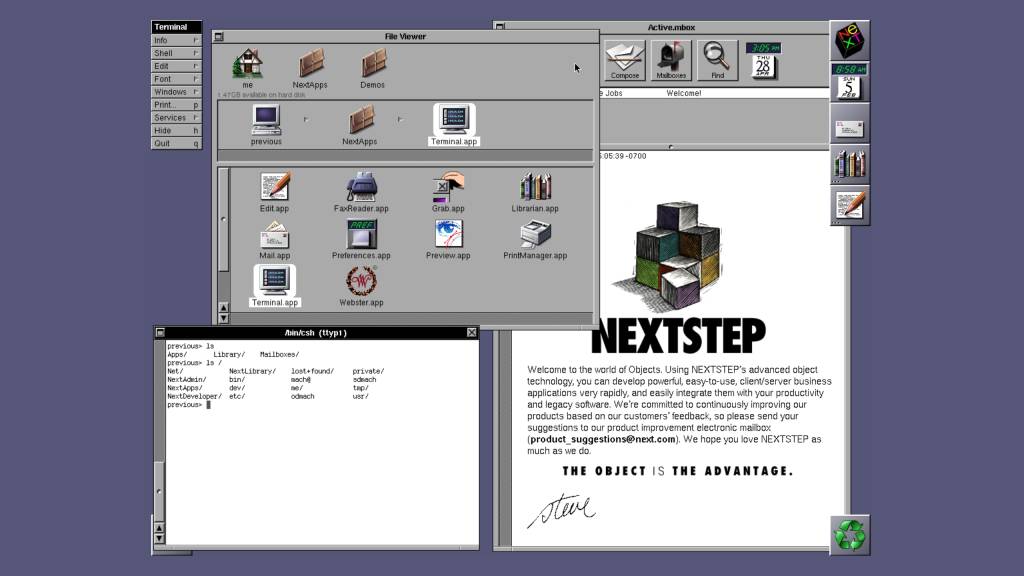Image resolution: width=1024 pixels, height=576 pixels.
Task: Open the Librarian books dock icon
Action: [x=850, y=165]
